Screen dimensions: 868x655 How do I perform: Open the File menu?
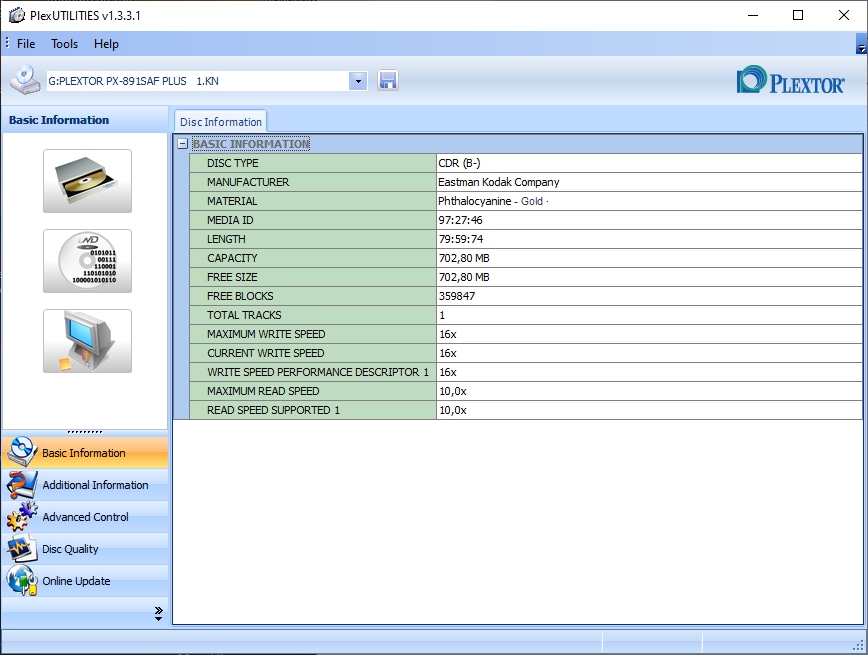click(26, 44)
